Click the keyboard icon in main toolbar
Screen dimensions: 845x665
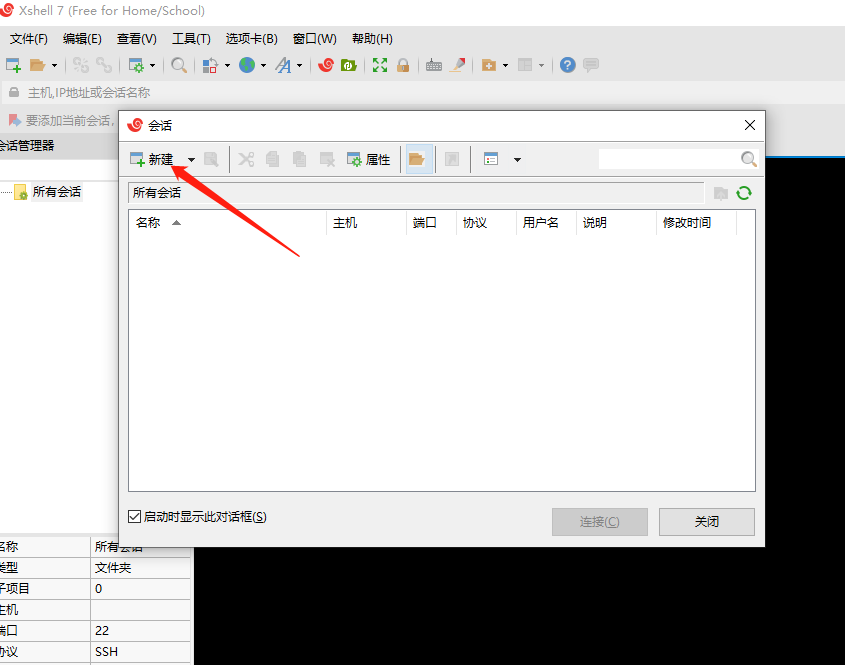(x=434, y=66)
